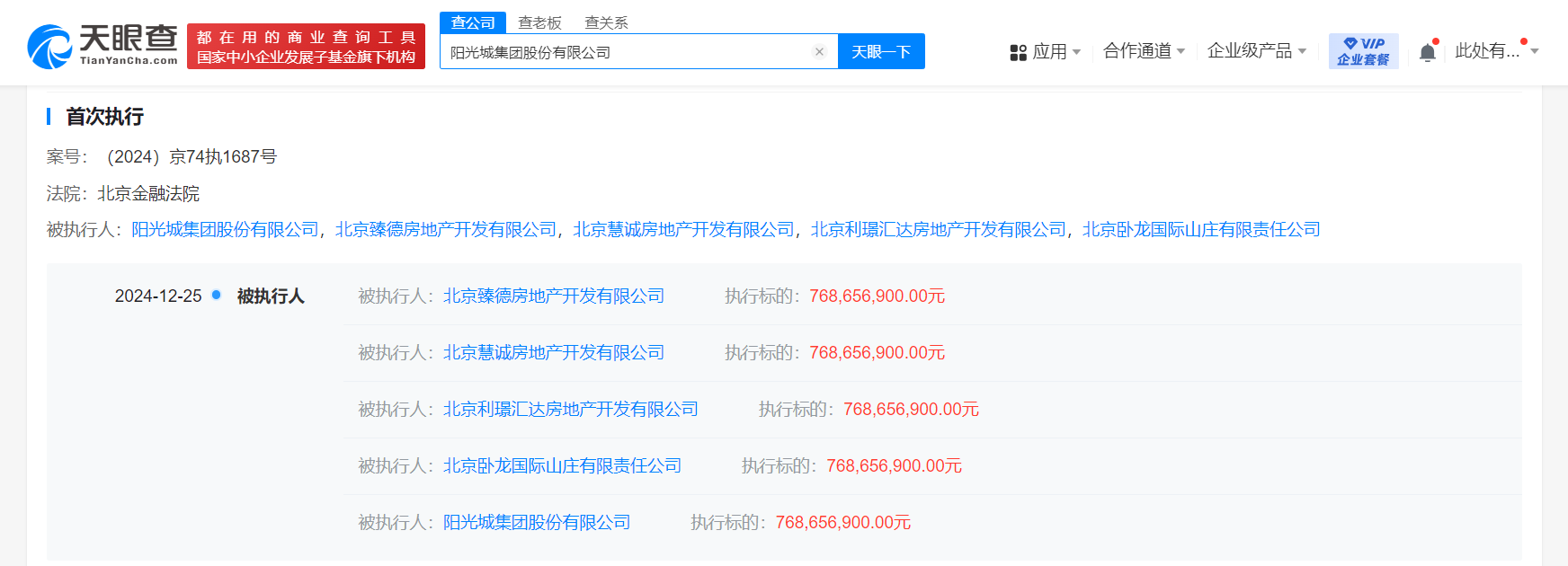Open the VIP 企业套餐 badge
1568x566 pixels.
click(1363, 51)
